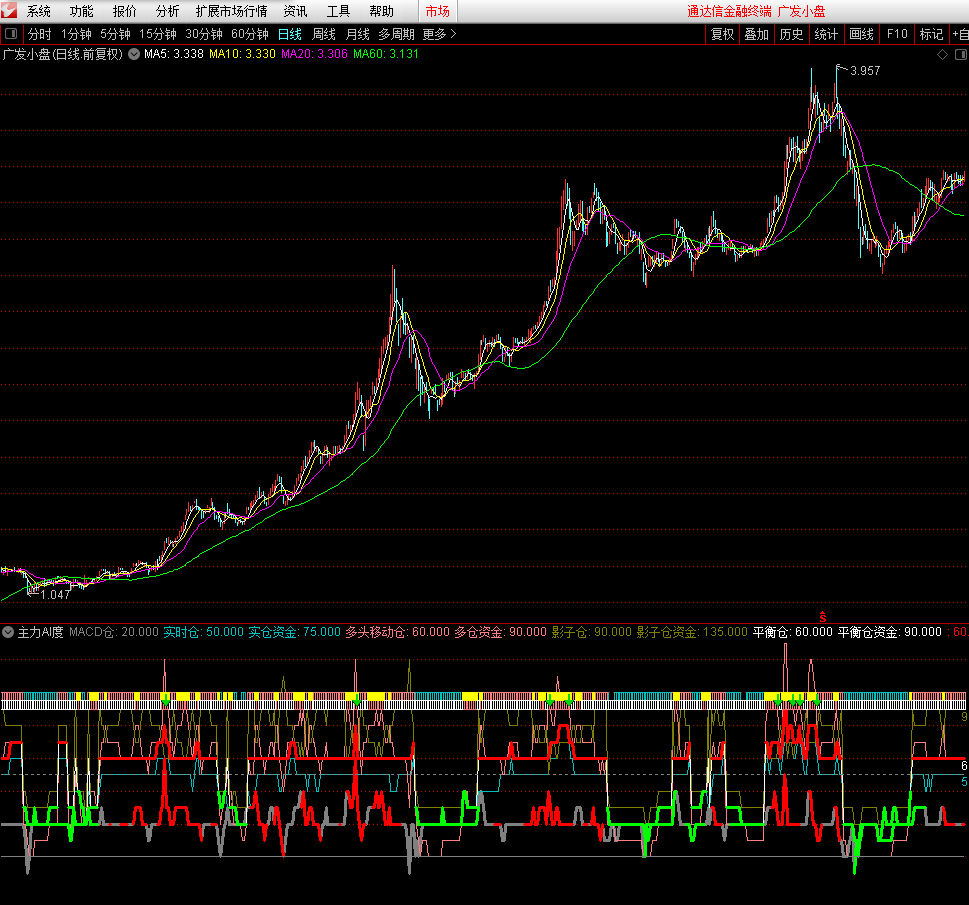Click the 影子仓: 90.000 value
Screen dimensions: 969x905
[x=591, y=632]
